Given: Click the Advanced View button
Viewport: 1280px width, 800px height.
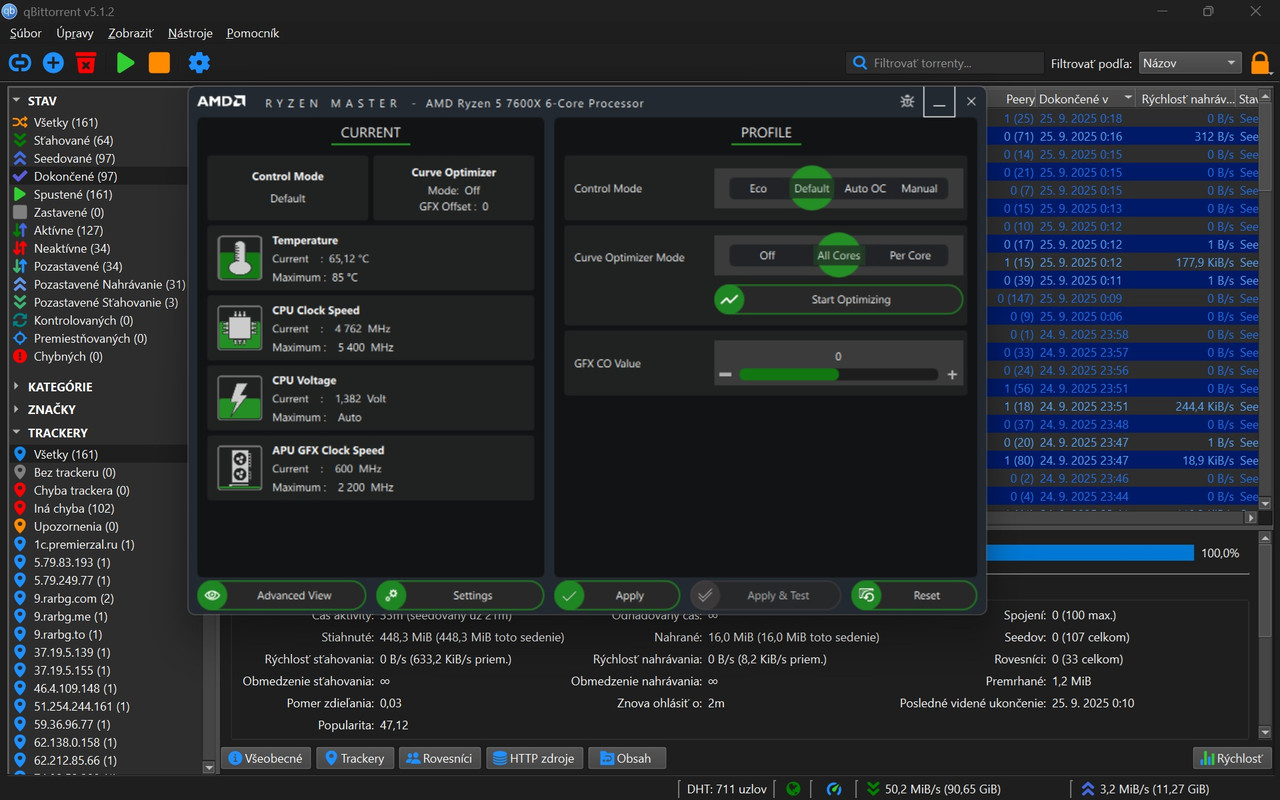Looking at the screenshot, I should tap(280, 595).
